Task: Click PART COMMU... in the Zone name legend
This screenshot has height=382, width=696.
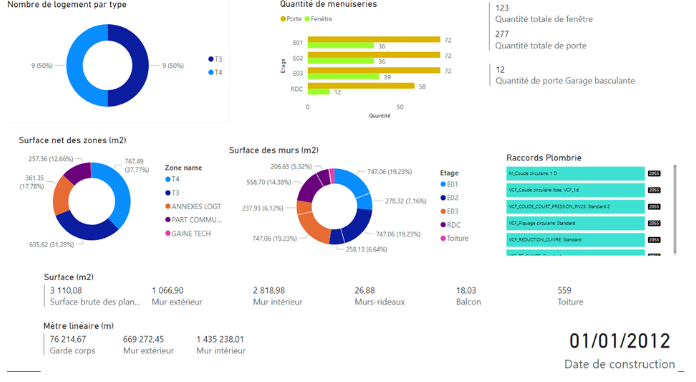Action: (193, 220)
